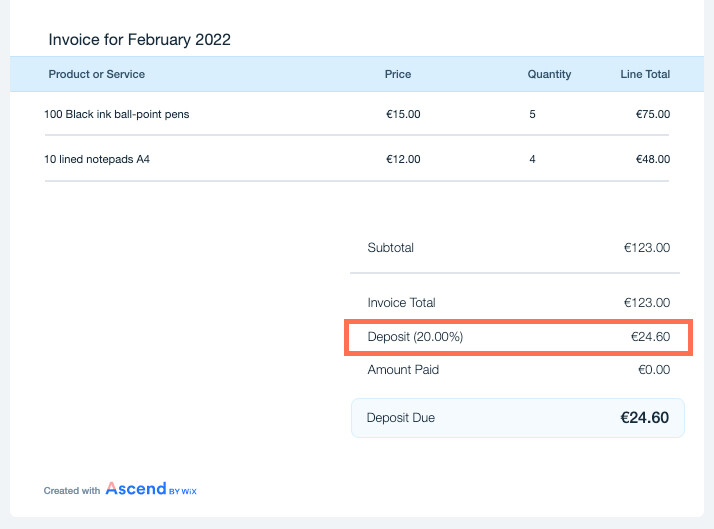This screenshot has height=529, width=714.
Task: Select the 'Invoice for February 2022' heading
Action: tap(139, 40)
